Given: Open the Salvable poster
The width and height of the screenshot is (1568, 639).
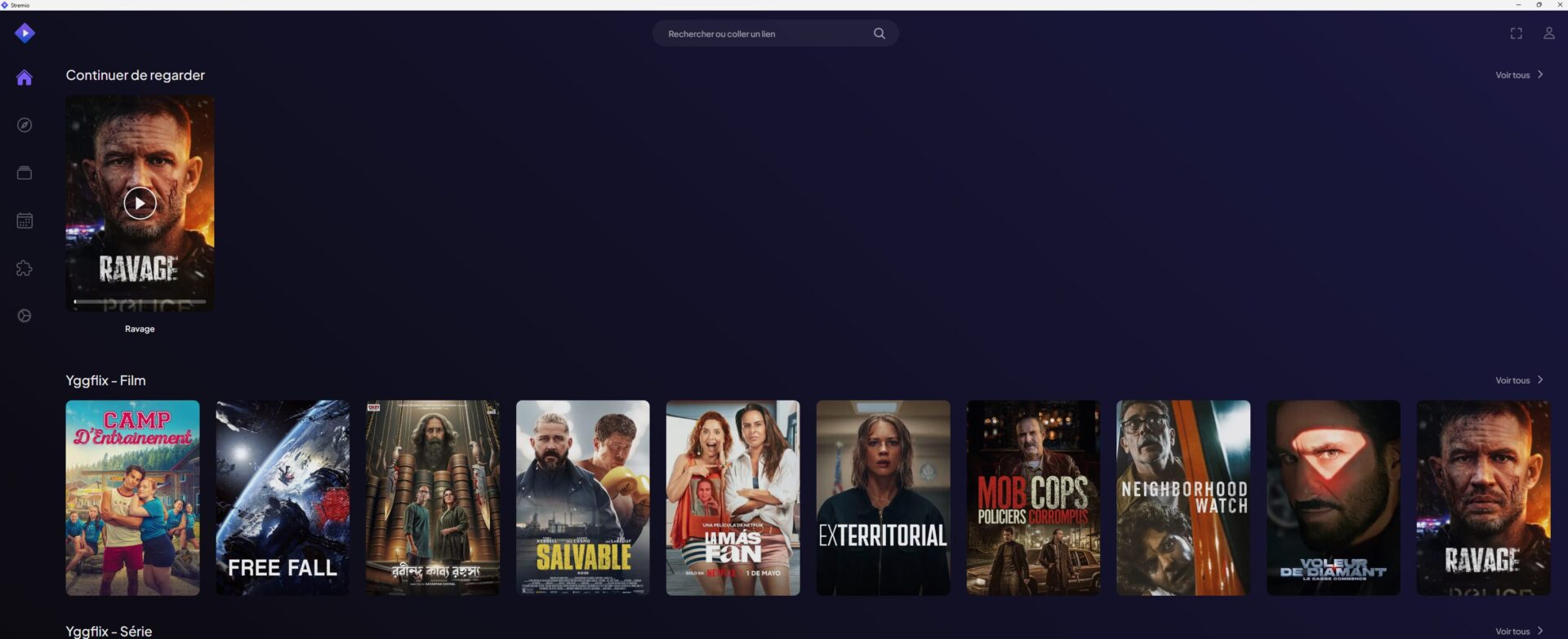Looking at the screenshot, I should 583,498.
